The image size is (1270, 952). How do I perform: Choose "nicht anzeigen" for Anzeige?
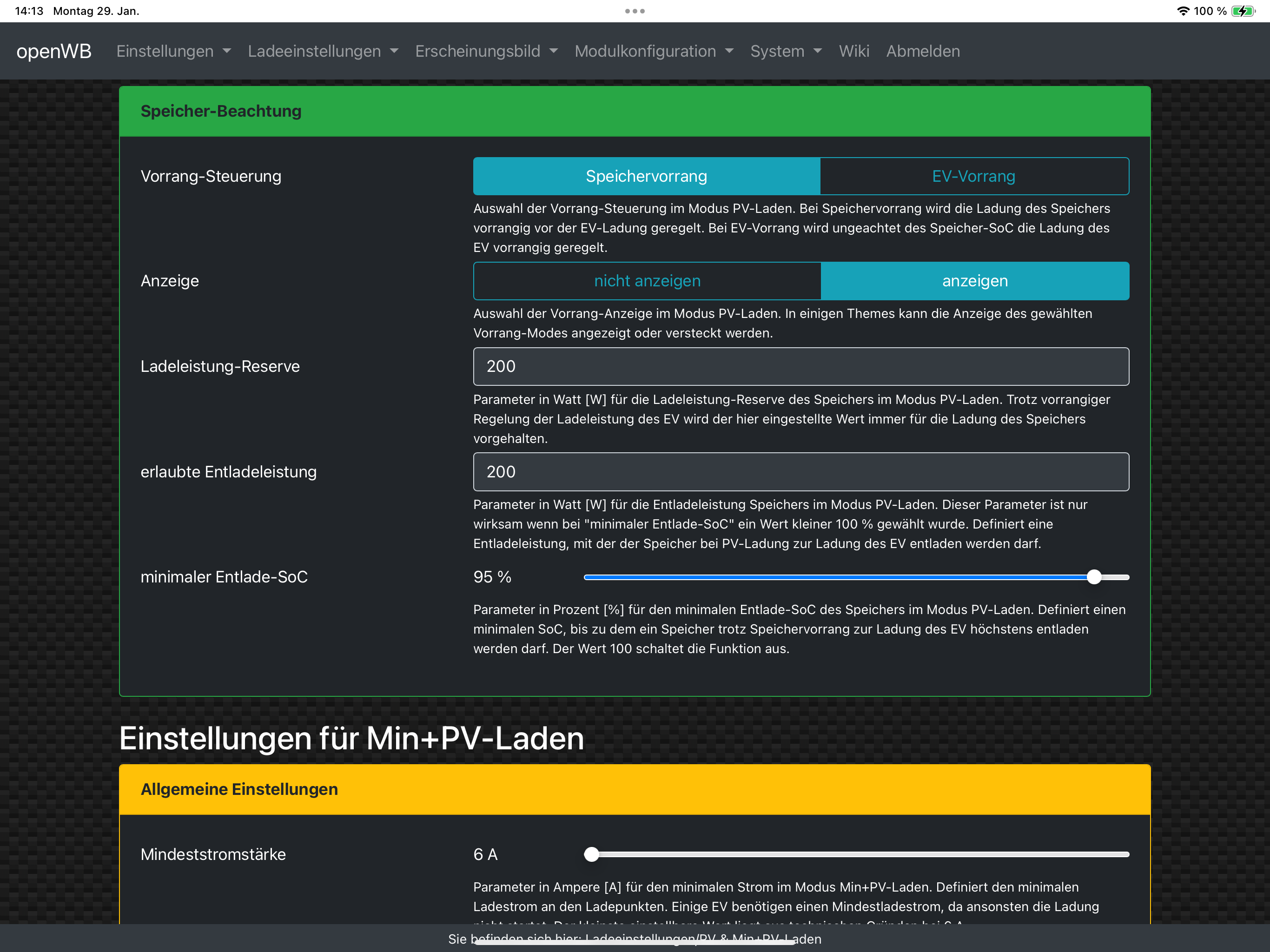[x=647, y=281]
